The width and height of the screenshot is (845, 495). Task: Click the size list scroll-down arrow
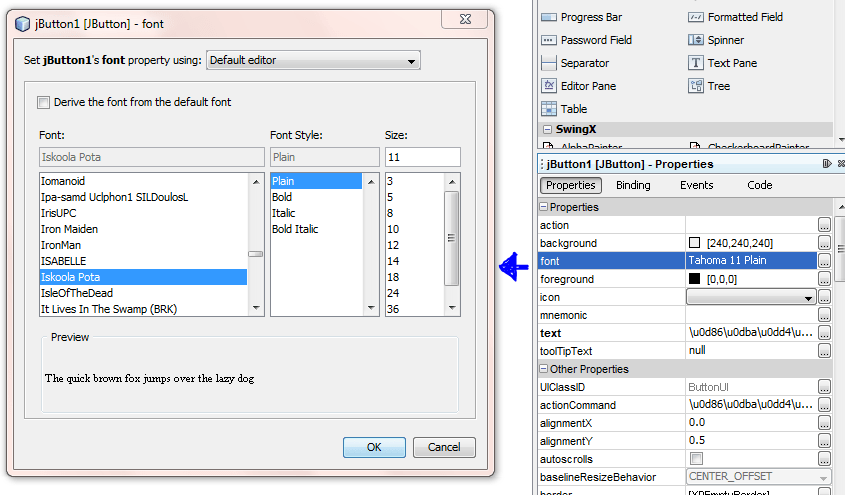coord(452,308)
